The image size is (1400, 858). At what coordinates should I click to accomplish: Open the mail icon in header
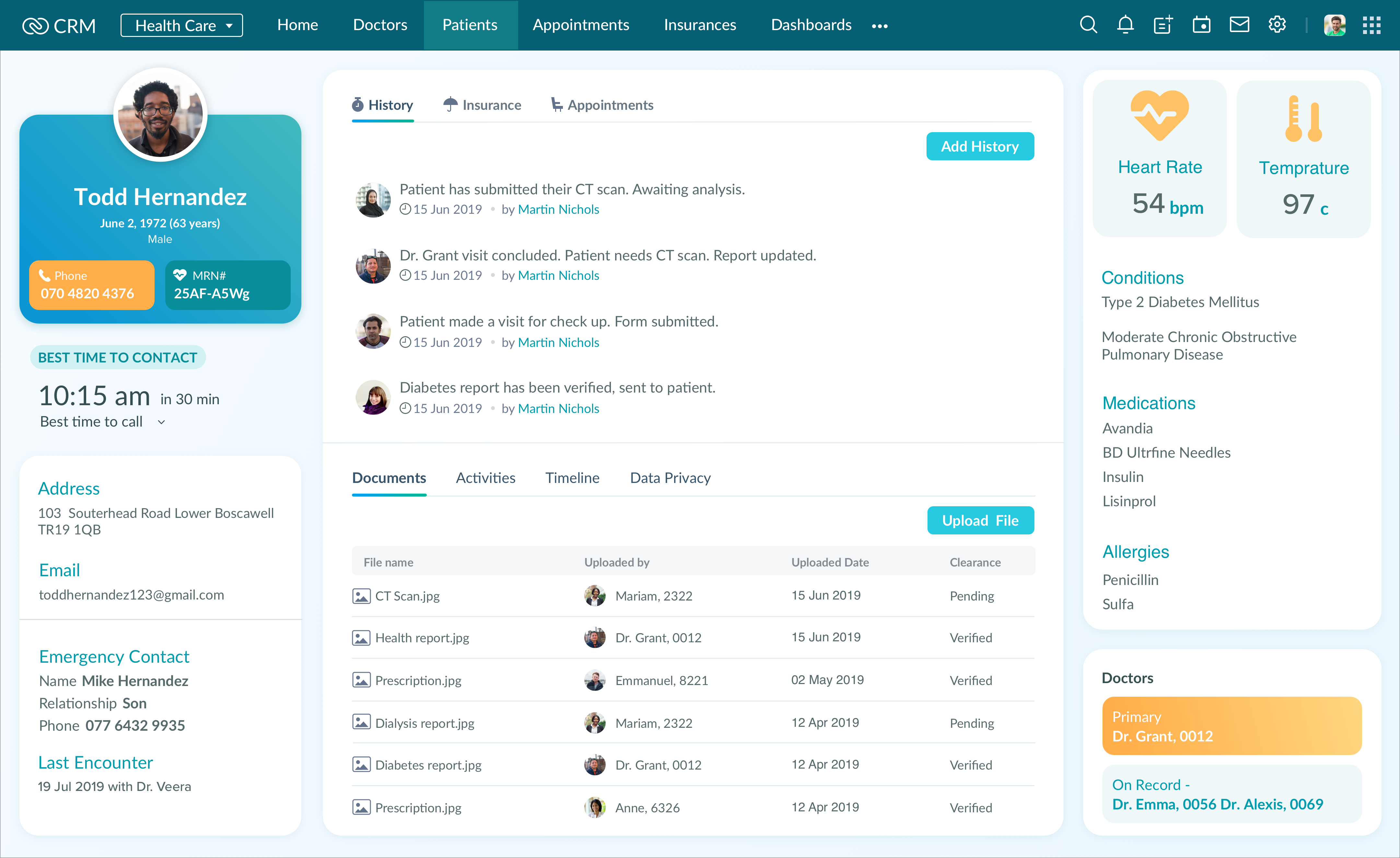pos(1239,24)
